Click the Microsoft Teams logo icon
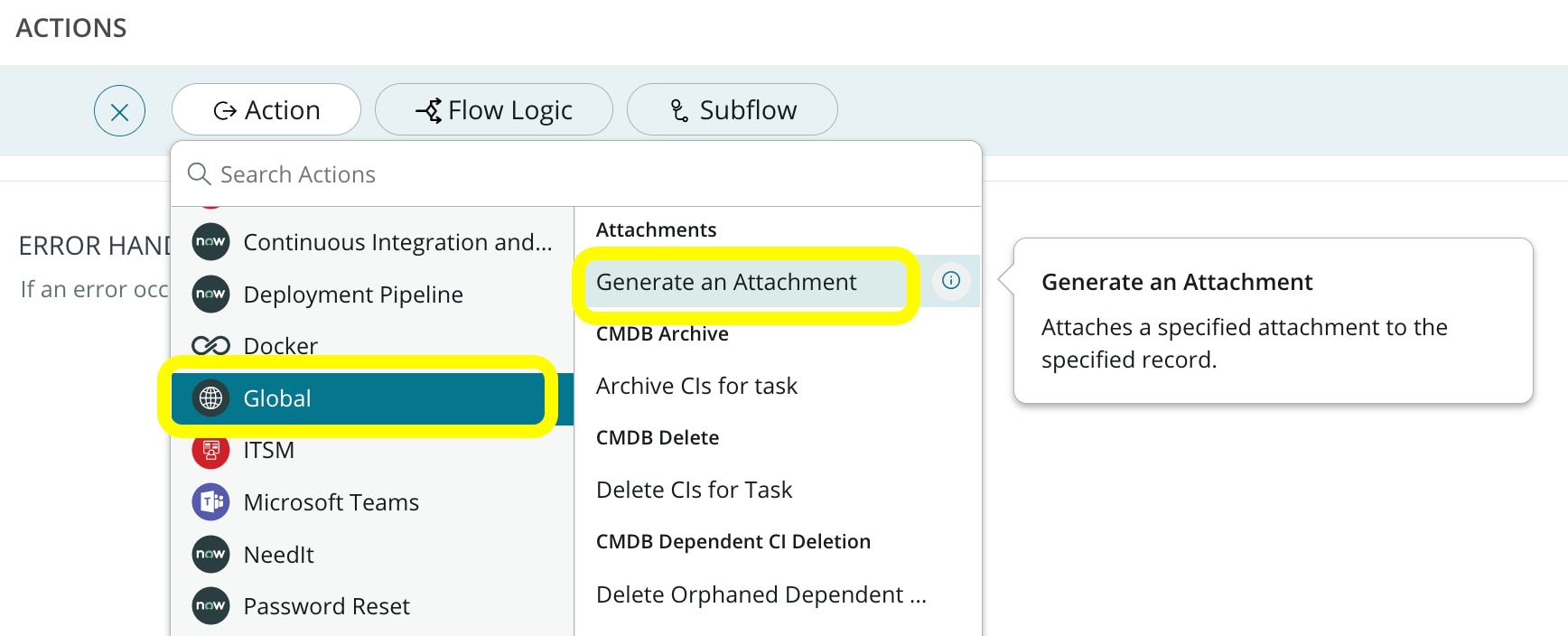This screenshot has height=636, width=1568. click(210, 502)
